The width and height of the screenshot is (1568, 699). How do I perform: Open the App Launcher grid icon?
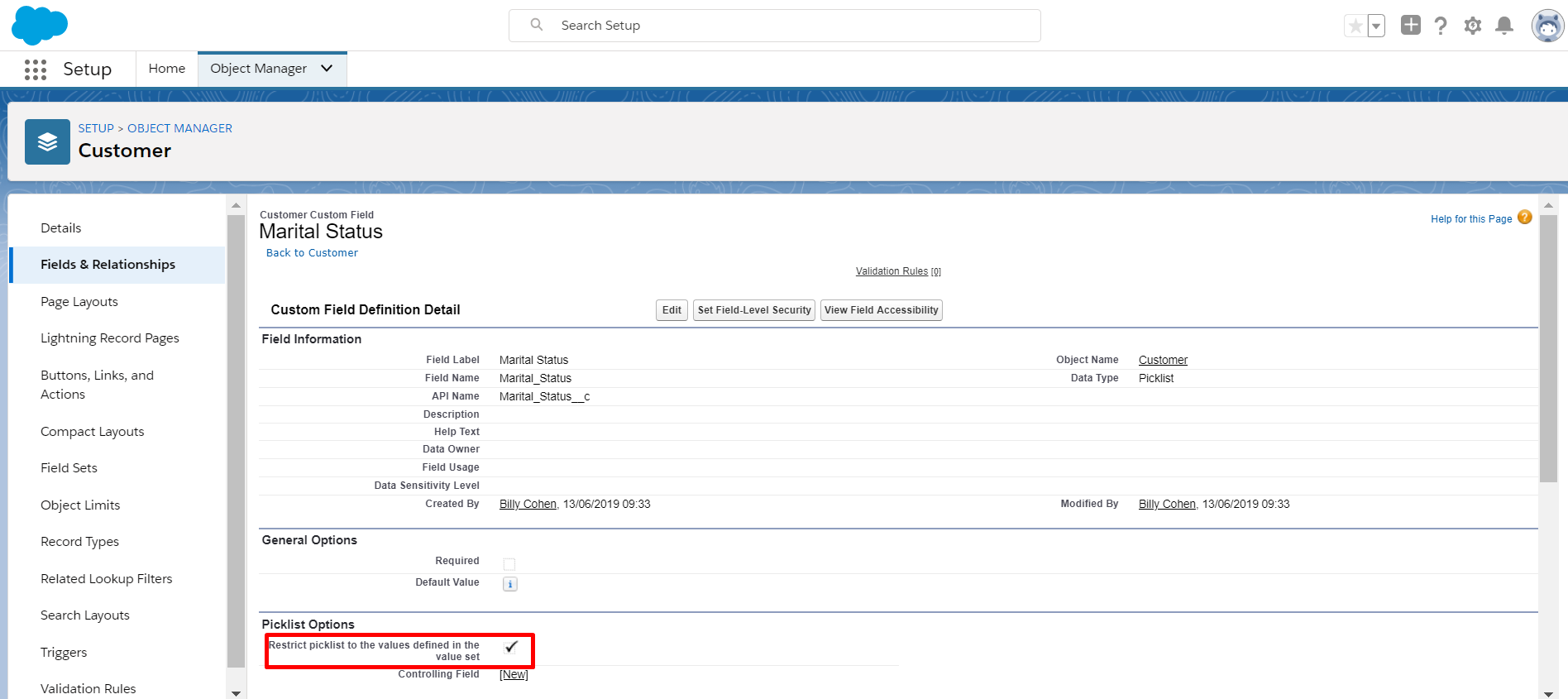point(36,69)
